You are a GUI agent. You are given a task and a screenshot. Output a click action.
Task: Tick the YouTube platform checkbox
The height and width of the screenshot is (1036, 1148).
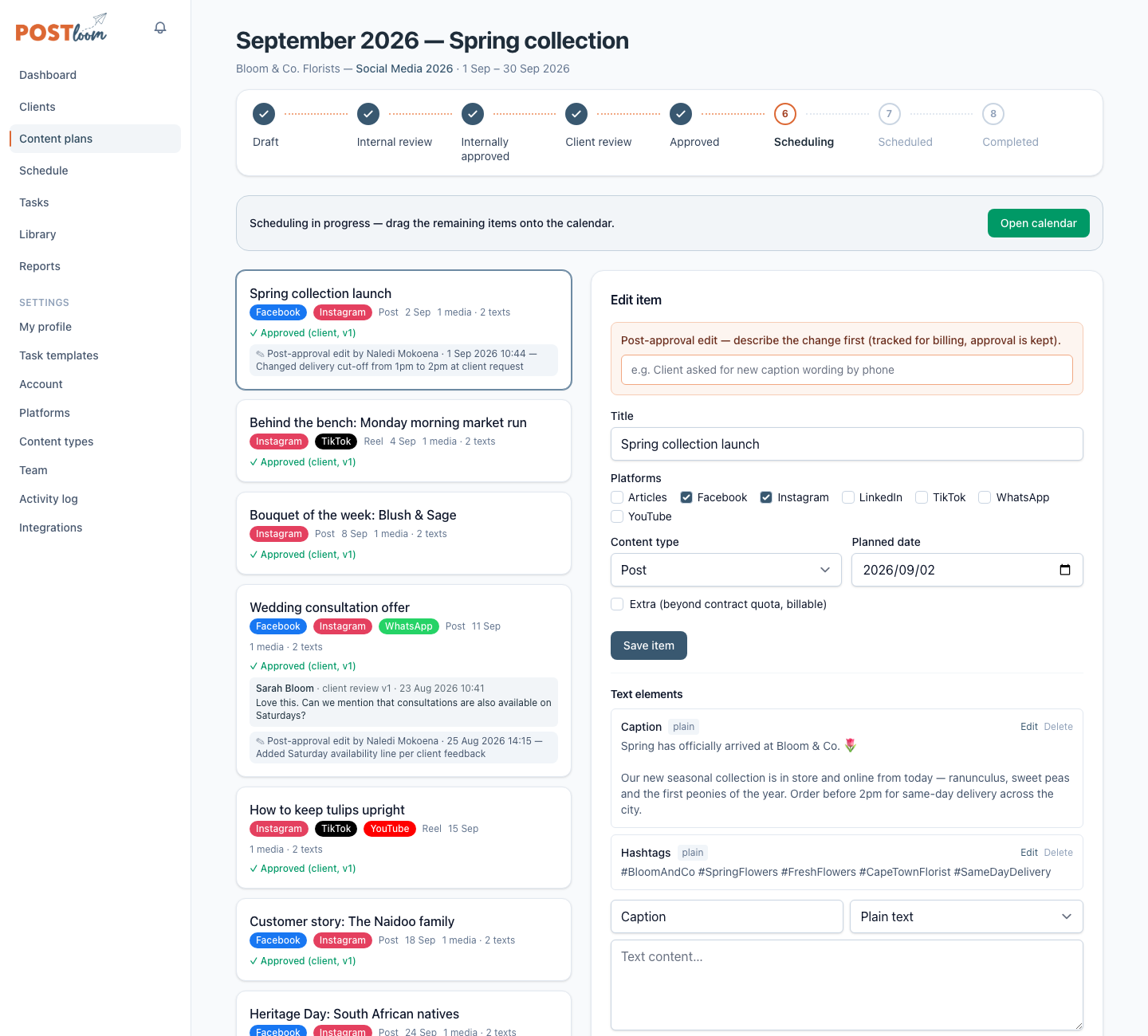[617, 516]
